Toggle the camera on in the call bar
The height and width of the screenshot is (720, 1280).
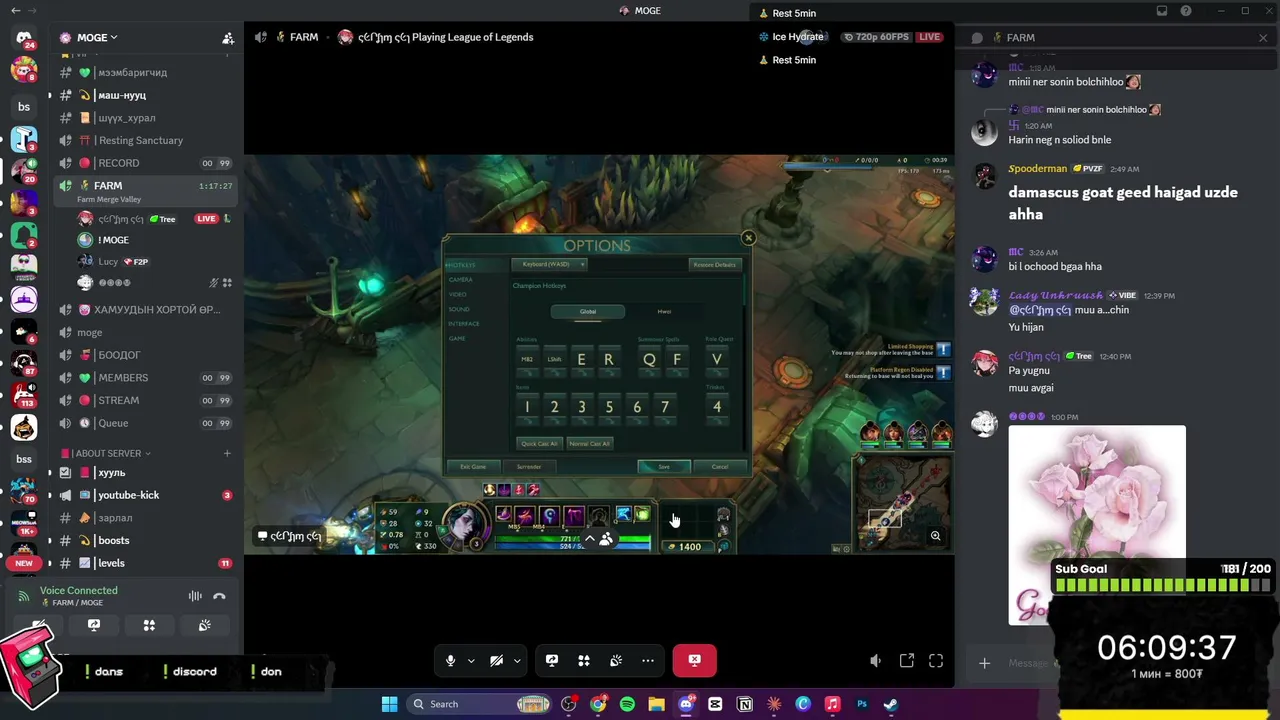[x=496, y=660]
